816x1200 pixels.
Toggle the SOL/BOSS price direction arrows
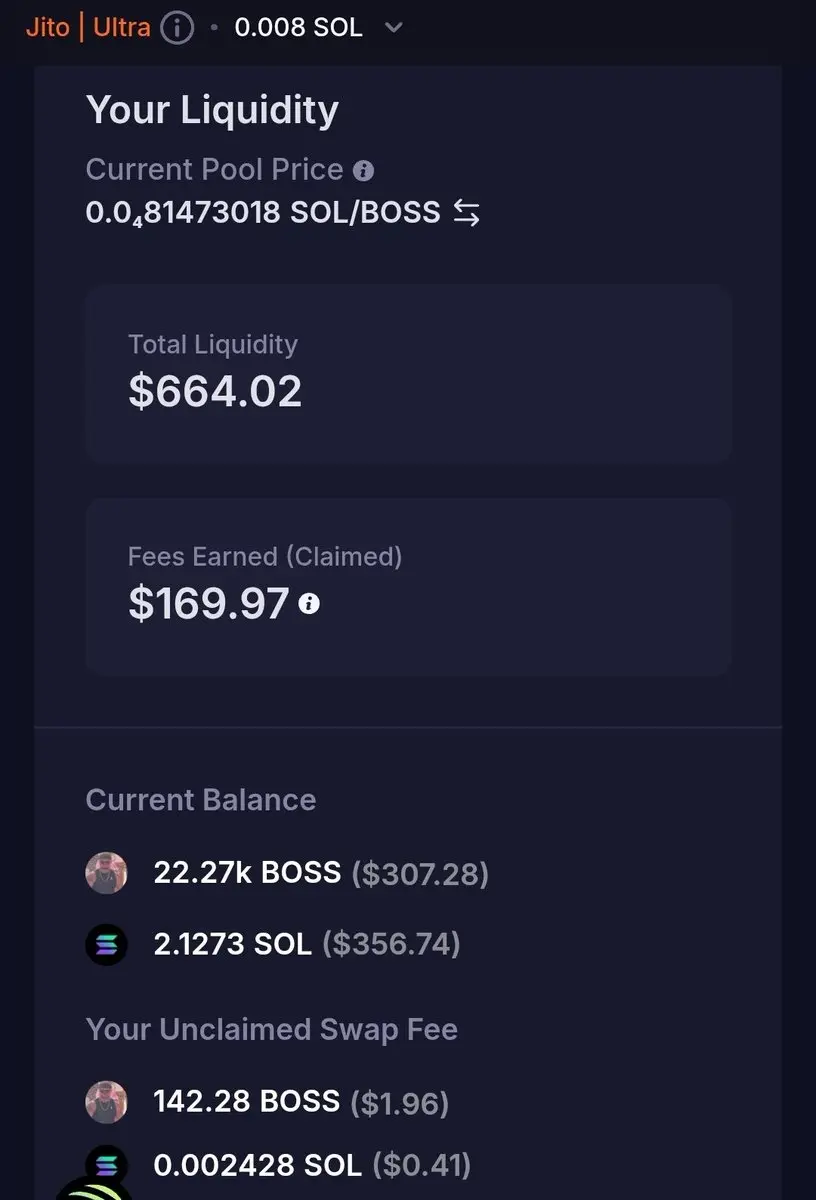coord(466,212)
